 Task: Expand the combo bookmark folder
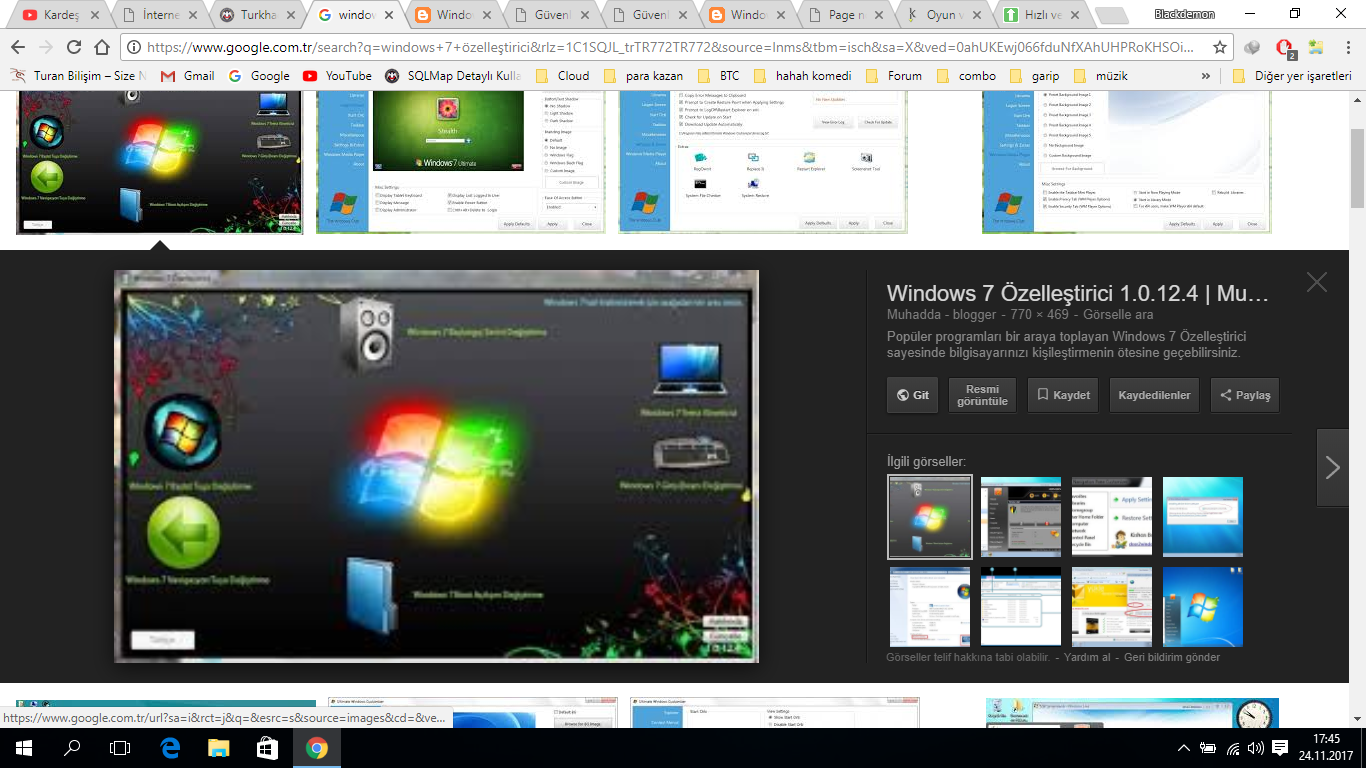(x=967, y=76)
